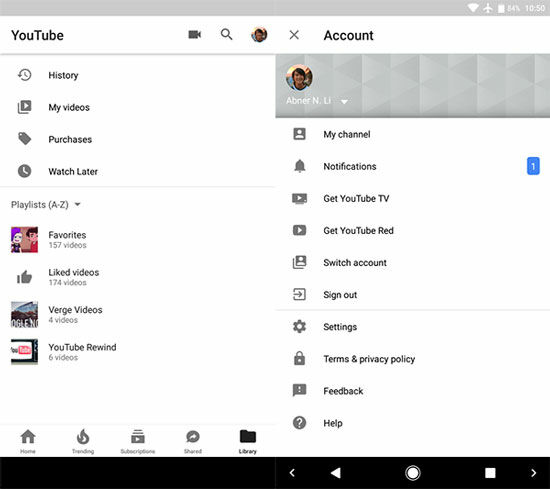
Task: Open the Favorites playlist thumbnail
Action: (25, 240)
